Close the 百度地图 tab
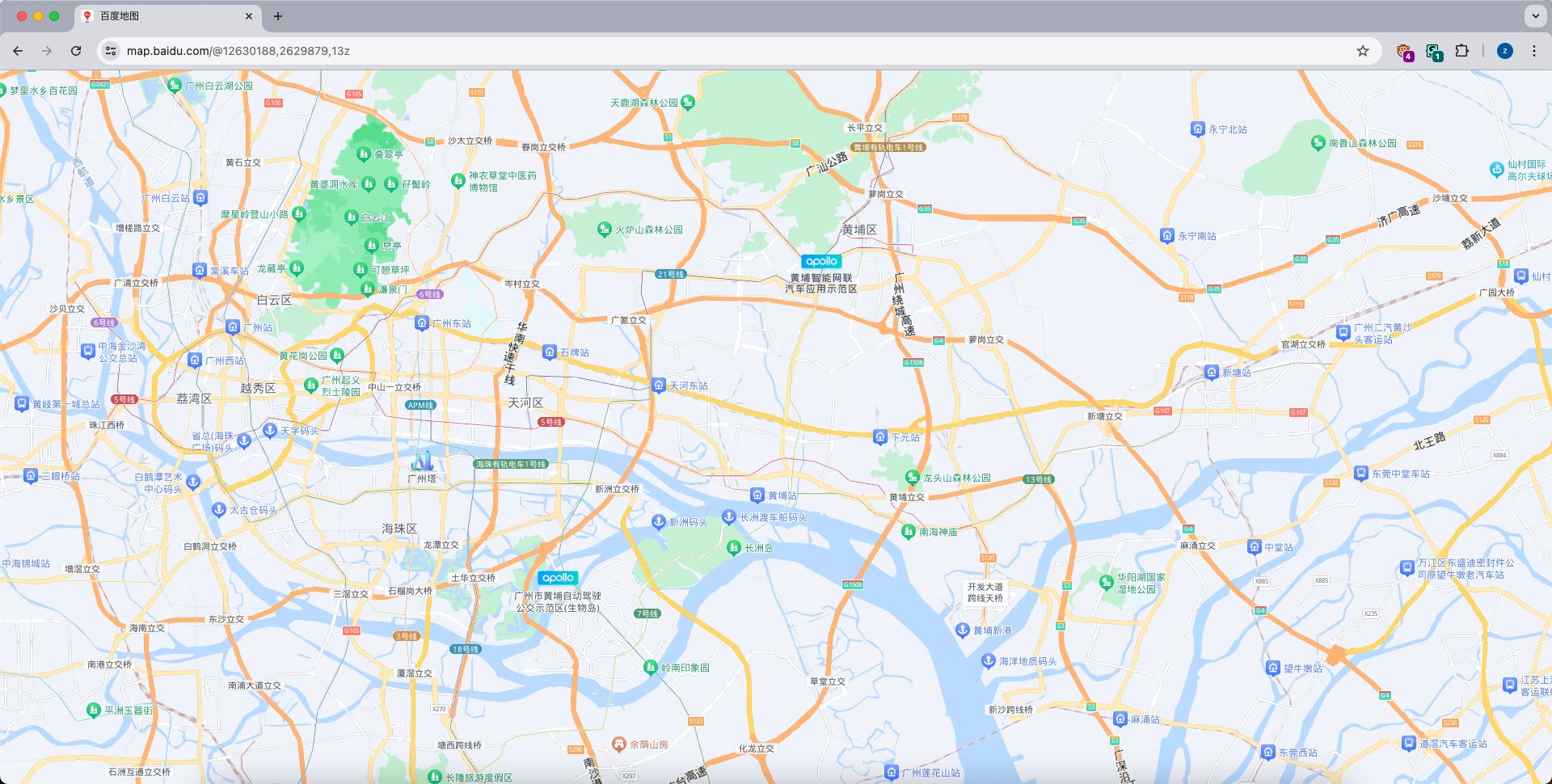This screenshot has height=784, width=1552. [249, 16]
